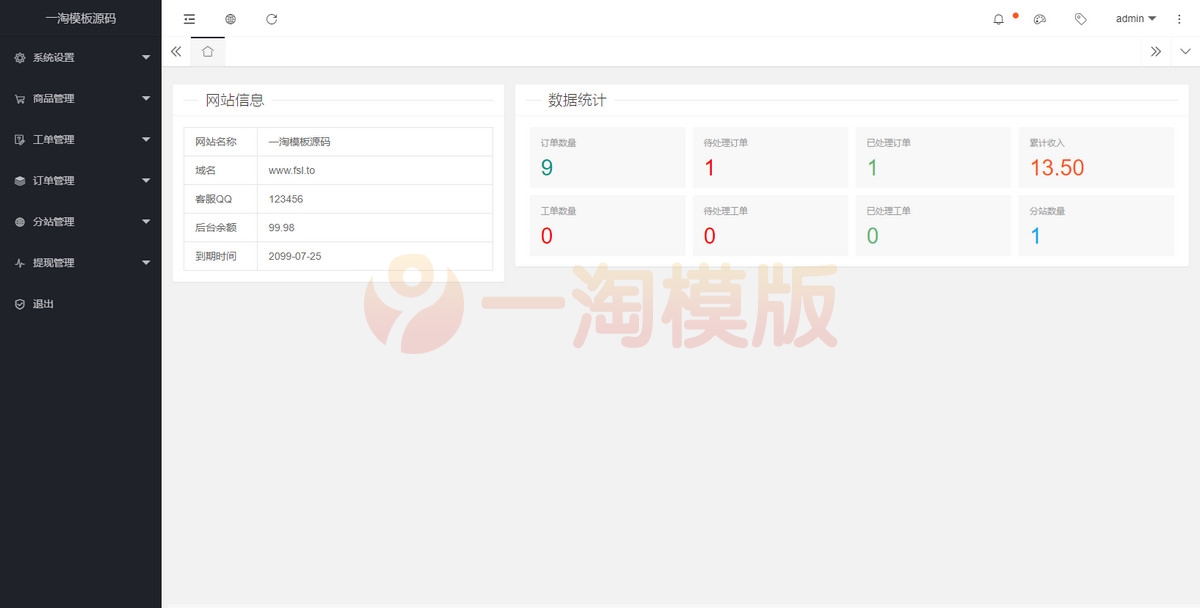Click the shopping cart icon beside 商品管理
1200x608 pixels.
coord(17,98)
